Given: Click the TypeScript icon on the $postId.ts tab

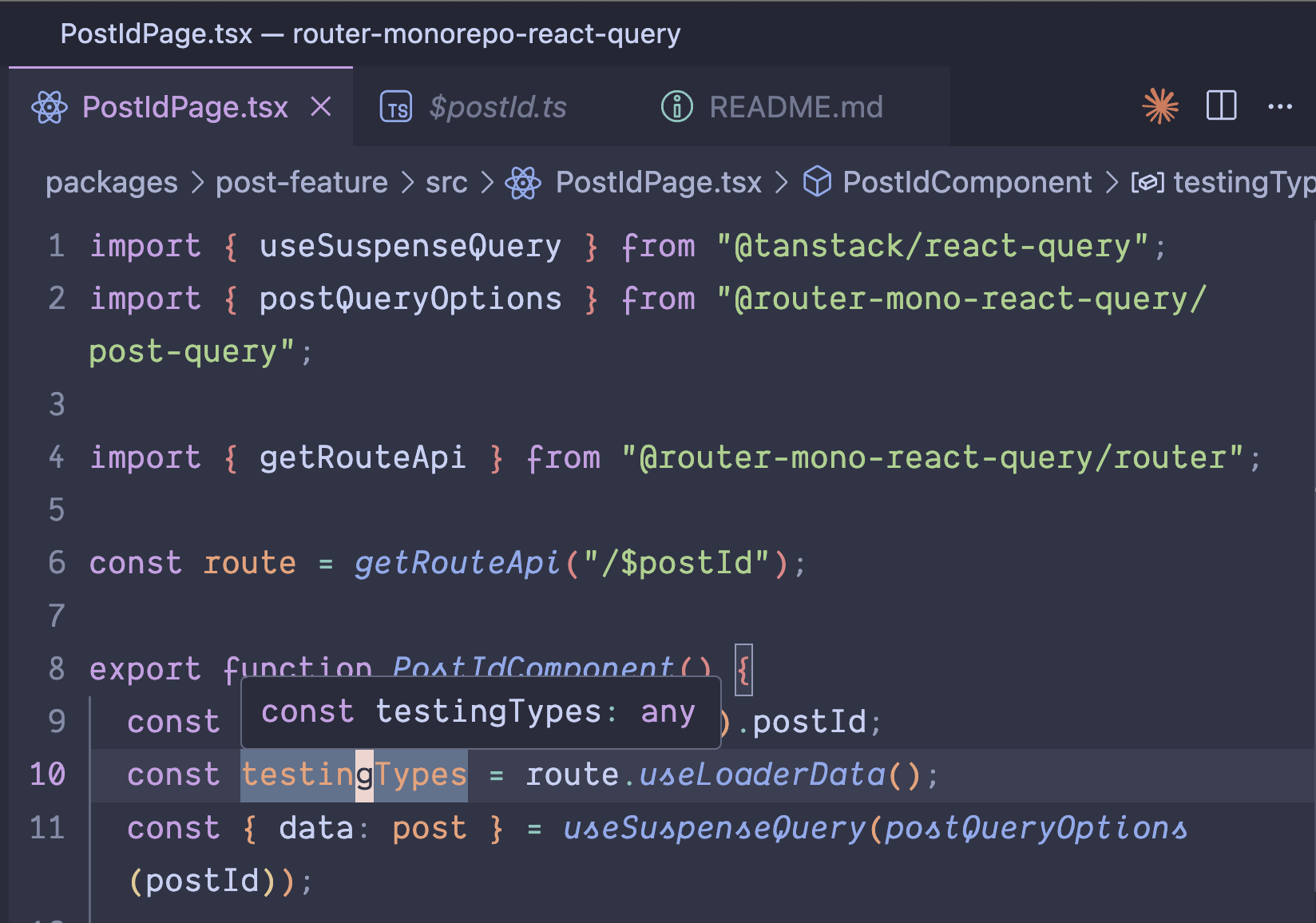Looking at the screenshot, I should click(x=396, y=107).
